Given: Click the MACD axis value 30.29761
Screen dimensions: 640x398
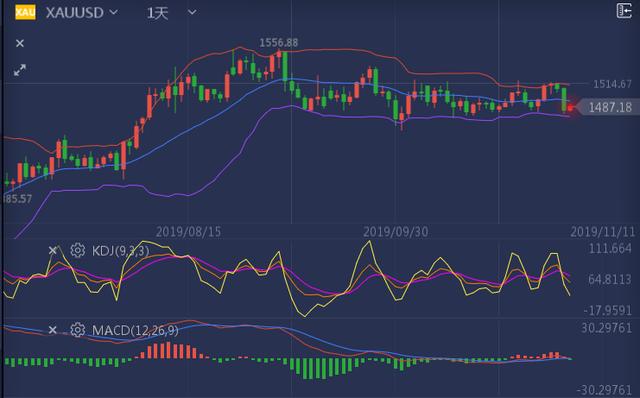Looking at the screenshot, I should [x=607, y=328].
